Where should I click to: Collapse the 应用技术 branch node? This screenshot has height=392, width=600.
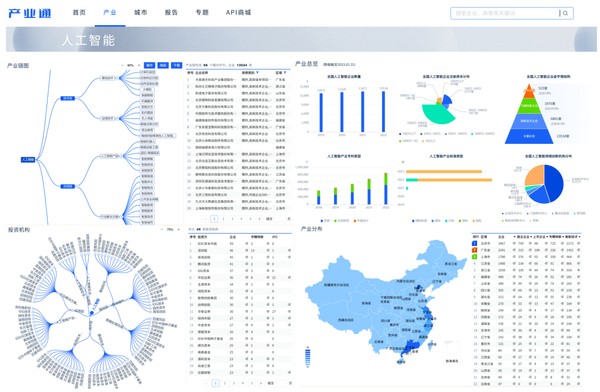tap(116, 118)
